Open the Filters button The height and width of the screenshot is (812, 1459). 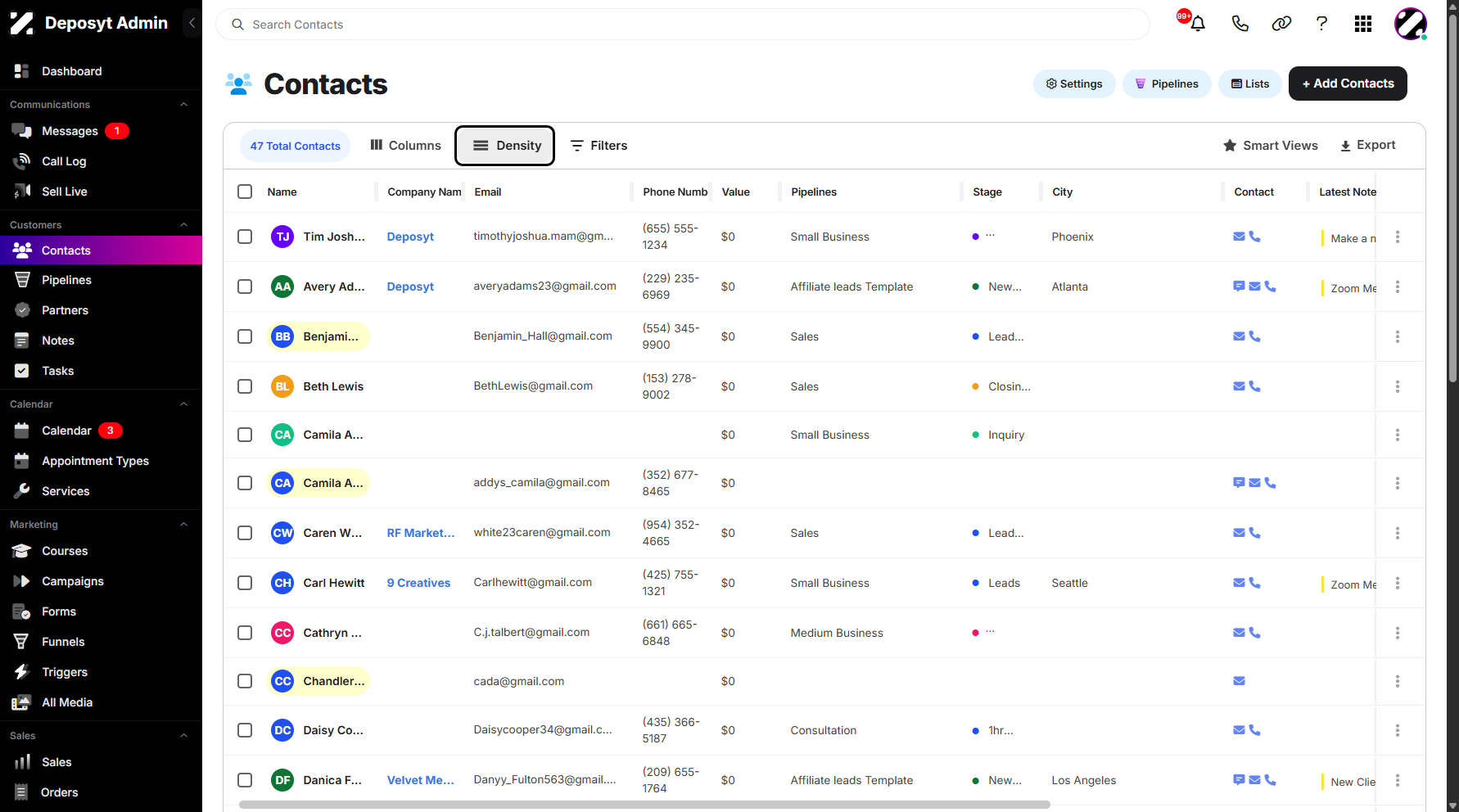tap(599, 146)
